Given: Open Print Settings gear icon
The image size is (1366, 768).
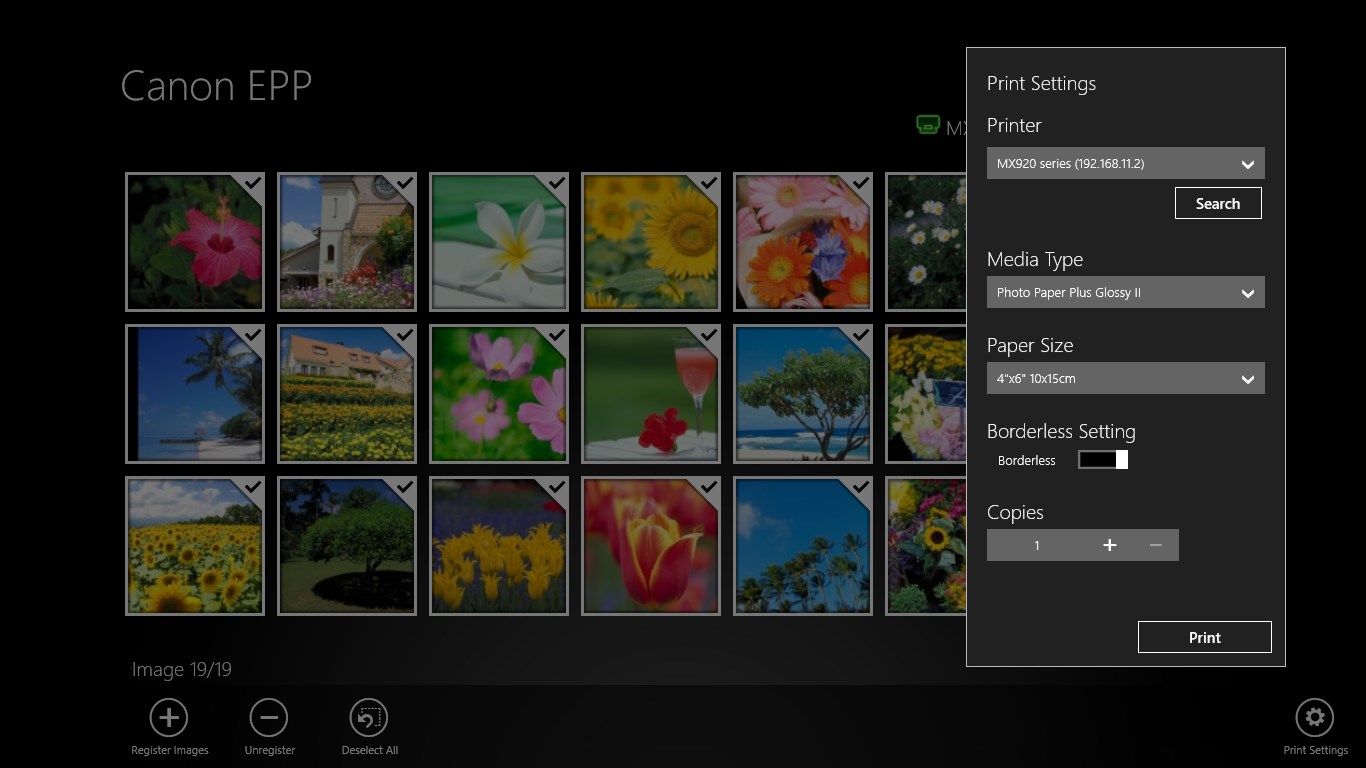Looking at the screenshot, I should click(x=1315, y=717).
